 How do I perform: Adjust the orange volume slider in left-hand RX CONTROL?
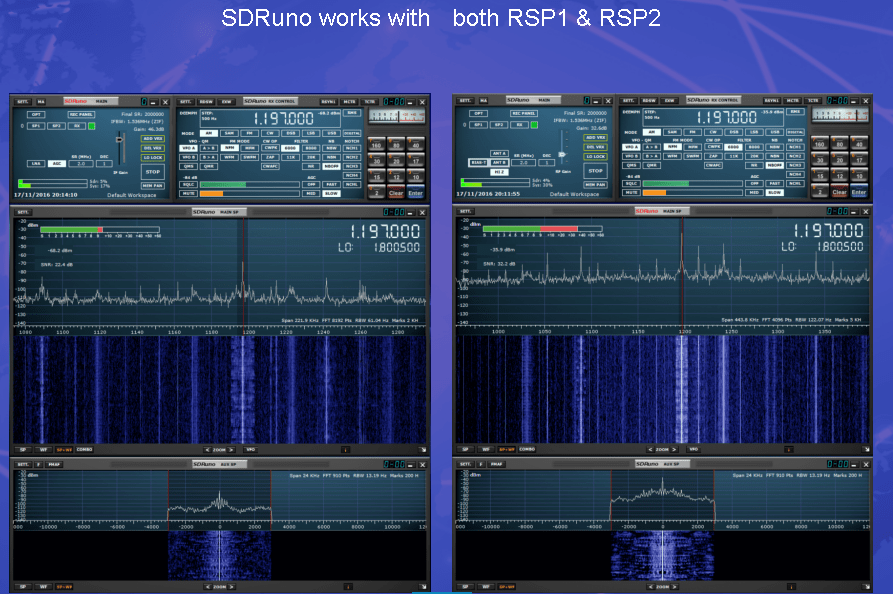click(x=250, y=194)
